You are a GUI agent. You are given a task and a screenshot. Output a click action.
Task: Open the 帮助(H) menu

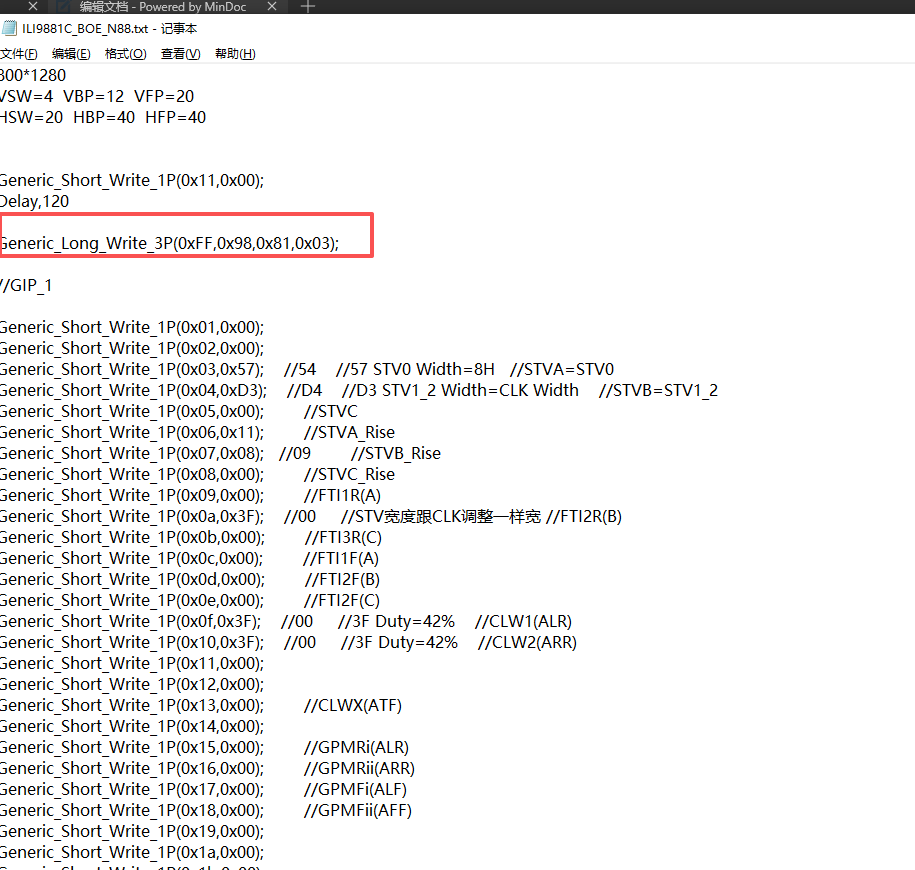235,54
